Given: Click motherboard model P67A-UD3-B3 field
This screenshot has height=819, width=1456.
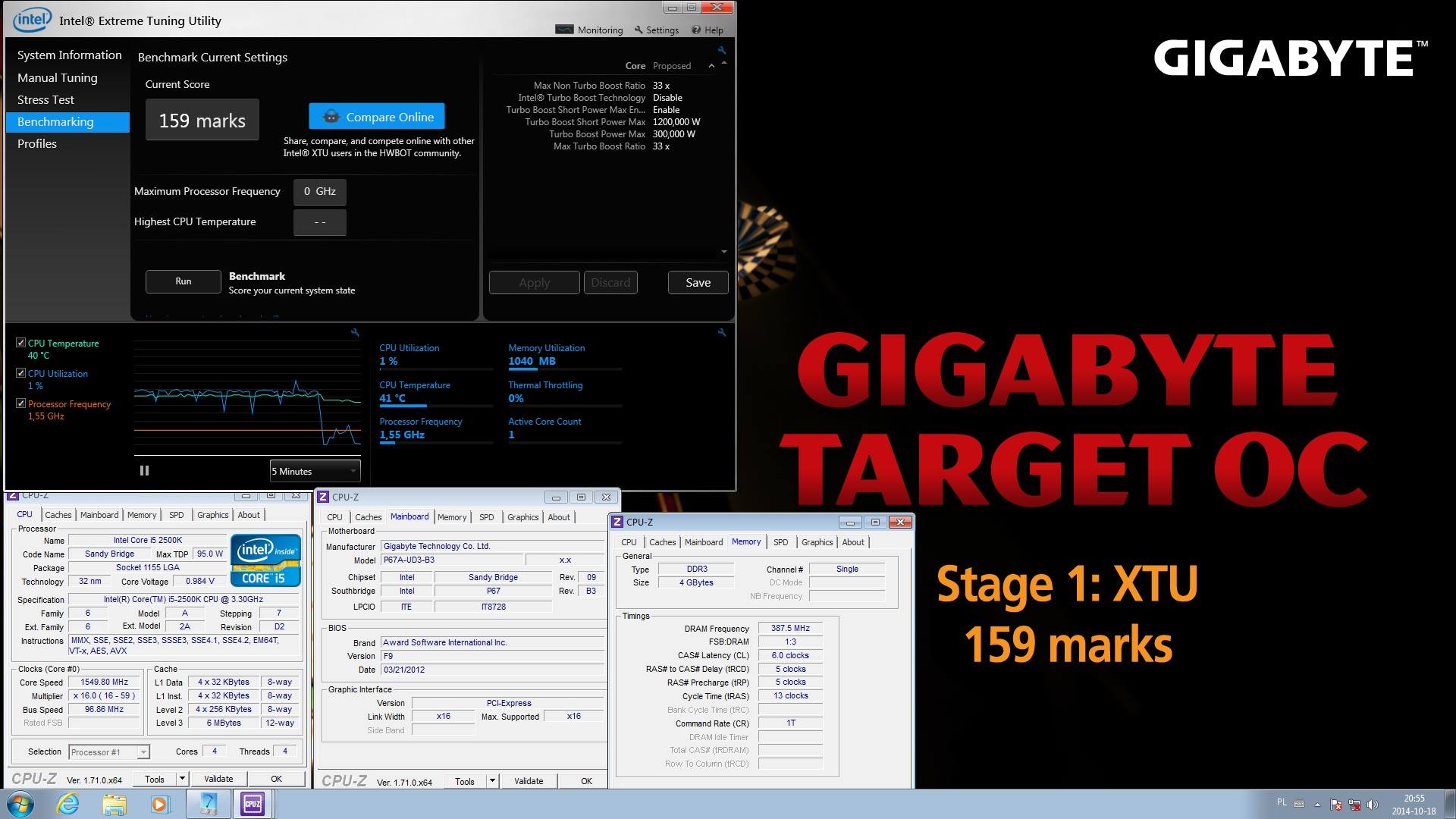Looking at the screenshot, I should (x=452, y=560).
